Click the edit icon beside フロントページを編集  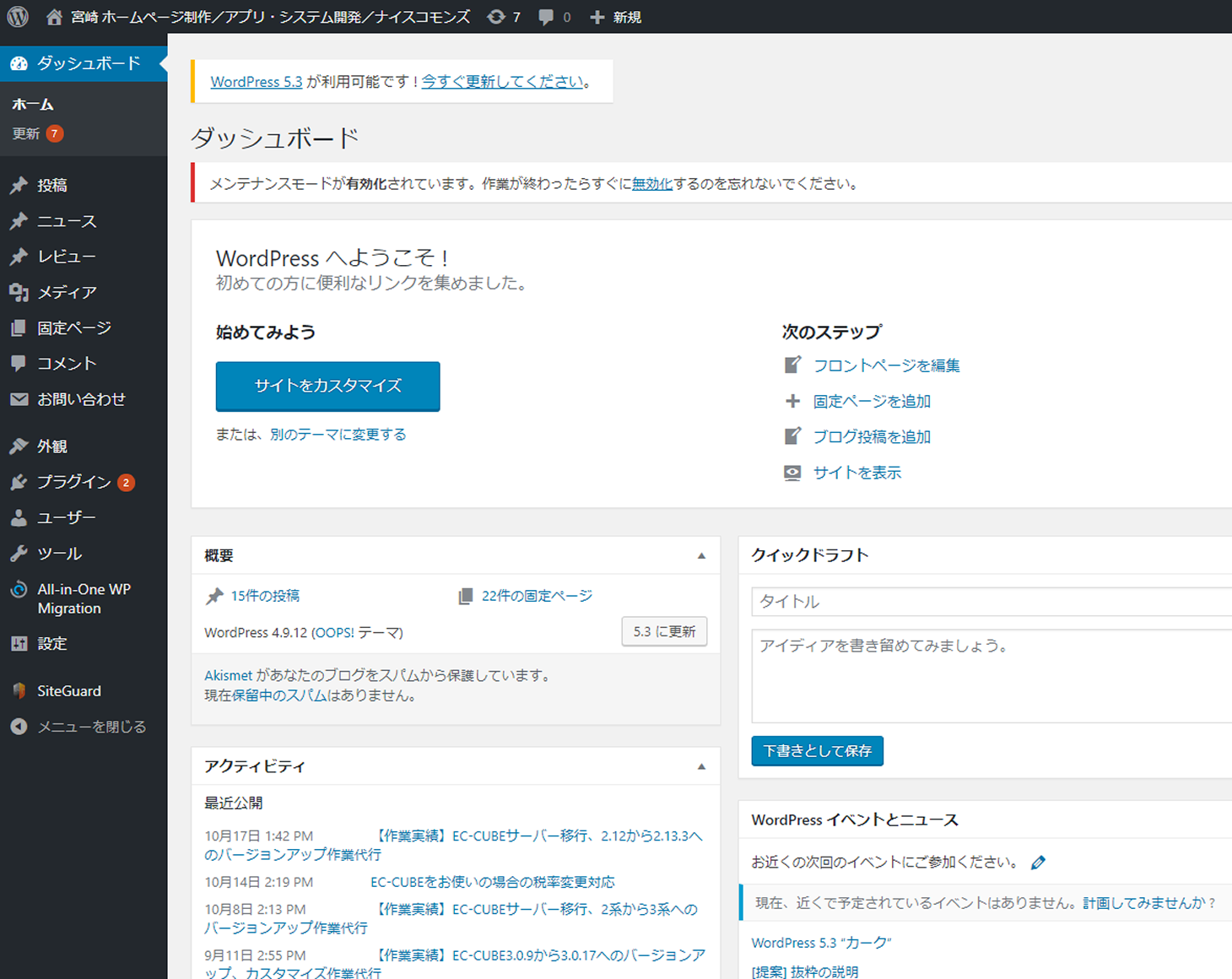tap(792, 365)
